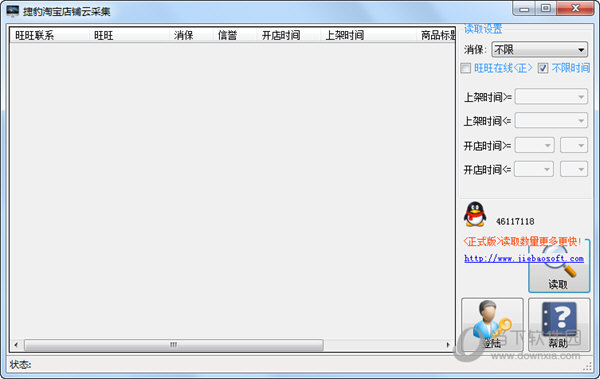Sort by 上架时间 column header
The image size is (600, 379).
368,35
